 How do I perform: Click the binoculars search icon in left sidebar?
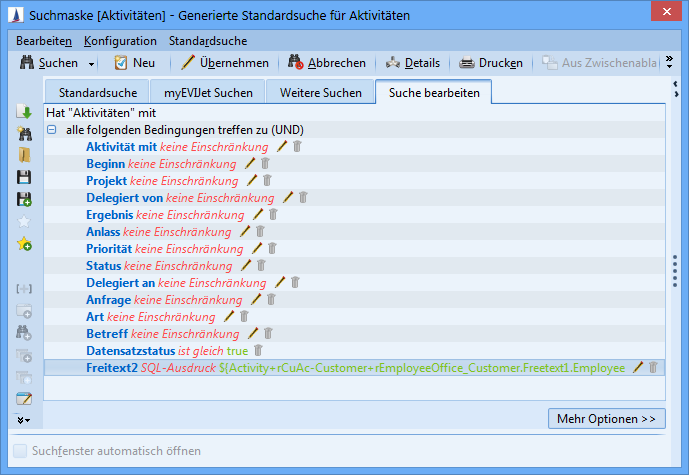[x=25, y=134]
